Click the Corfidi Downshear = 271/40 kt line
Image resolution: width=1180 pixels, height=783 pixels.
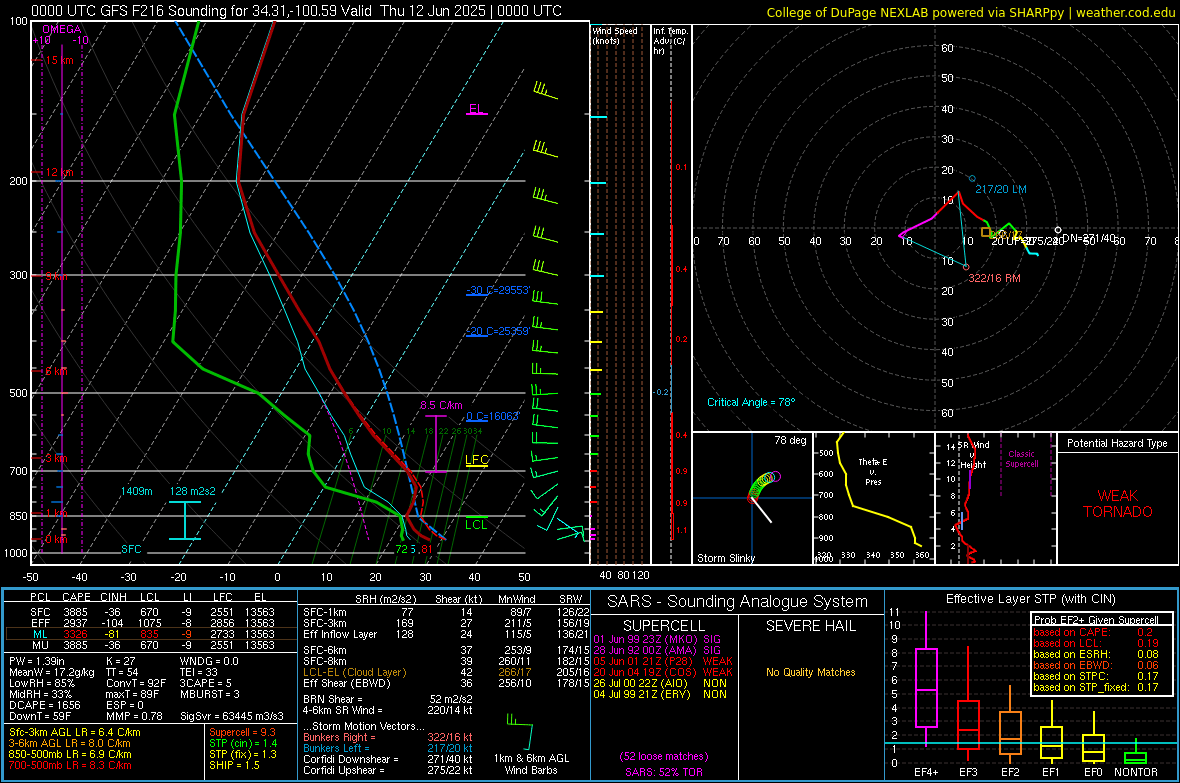(x=388, y=759)
